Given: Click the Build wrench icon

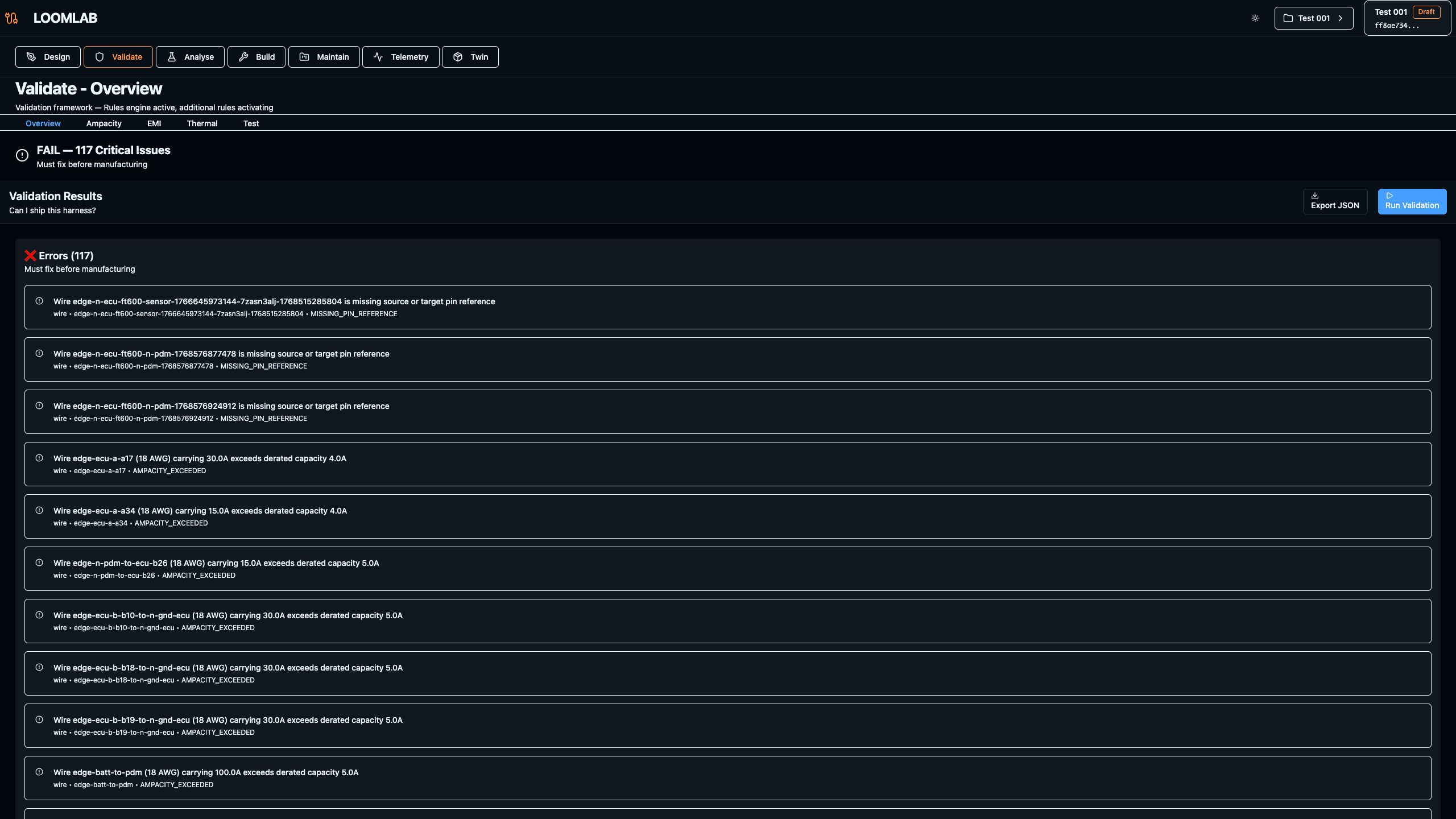Looking at the screenshot, I should click(x=243, y=56).
